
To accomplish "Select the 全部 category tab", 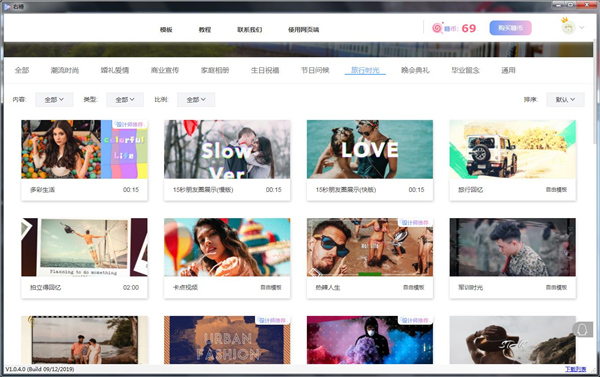I will click(x=22, y=70).
